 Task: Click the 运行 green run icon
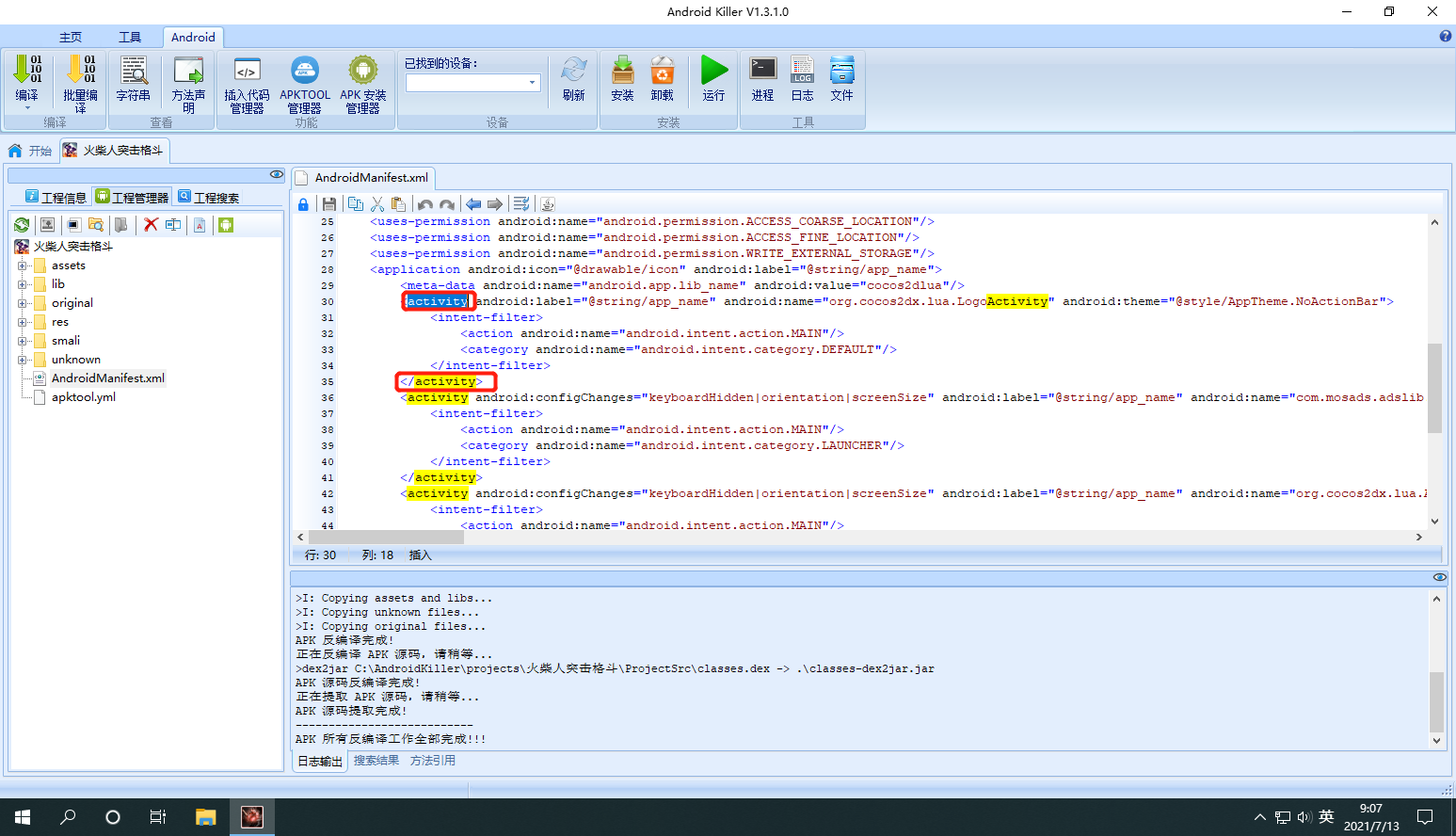click(x=714, y=79)
